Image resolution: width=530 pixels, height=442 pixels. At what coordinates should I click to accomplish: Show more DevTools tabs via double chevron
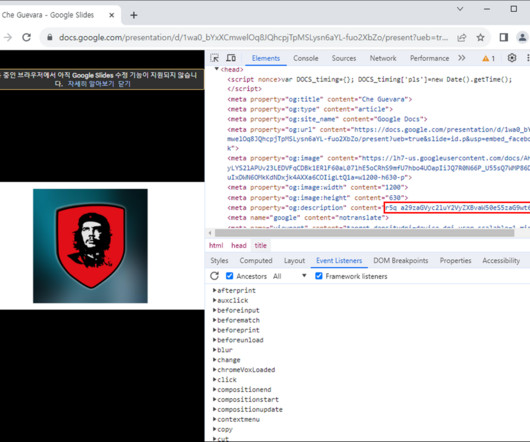(x=462, y=58)
